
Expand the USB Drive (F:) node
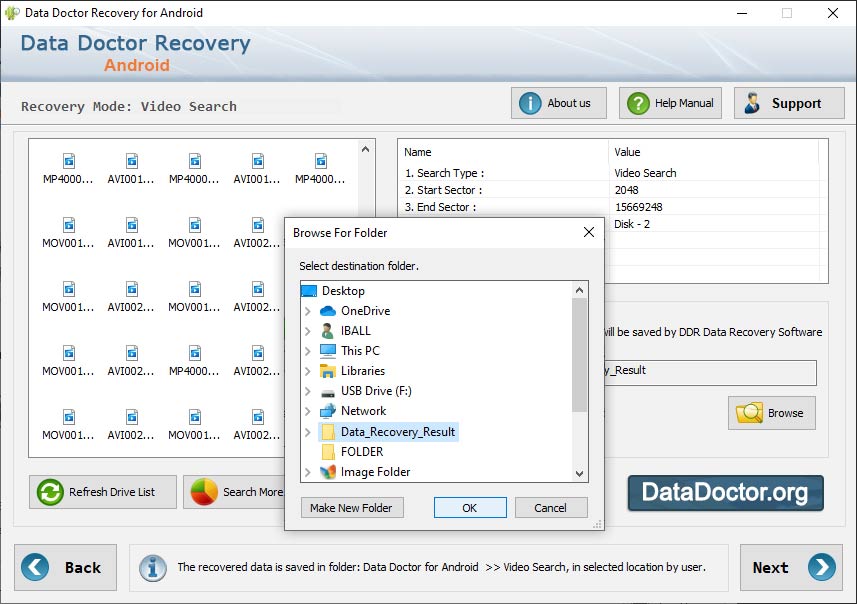pos(308,391)
